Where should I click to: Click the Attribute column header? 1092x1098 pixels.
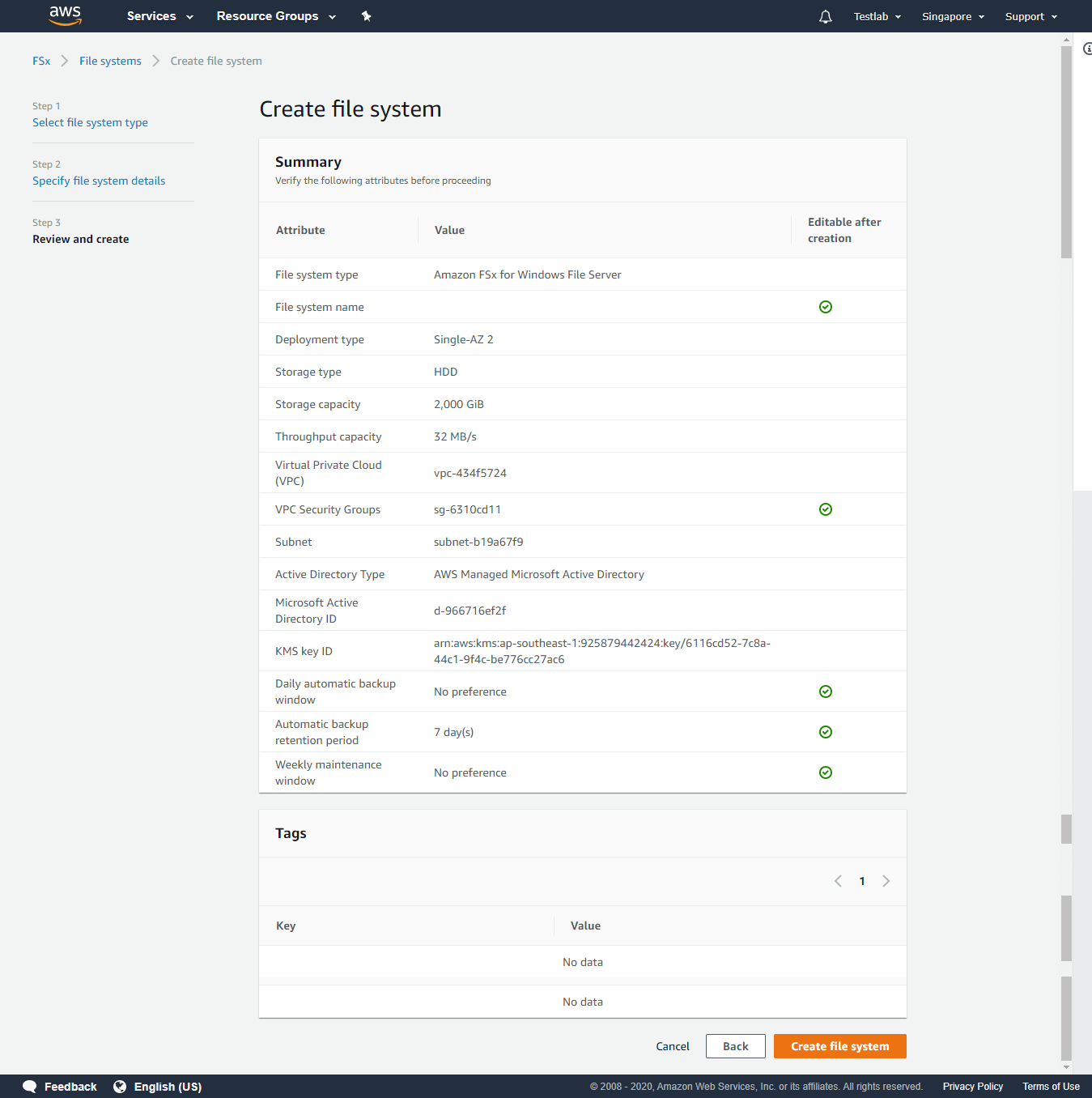pos(300,230)
